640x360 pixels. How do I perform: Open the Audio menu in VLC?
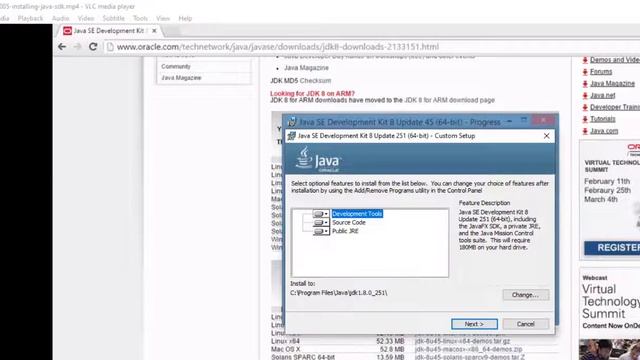60,18
